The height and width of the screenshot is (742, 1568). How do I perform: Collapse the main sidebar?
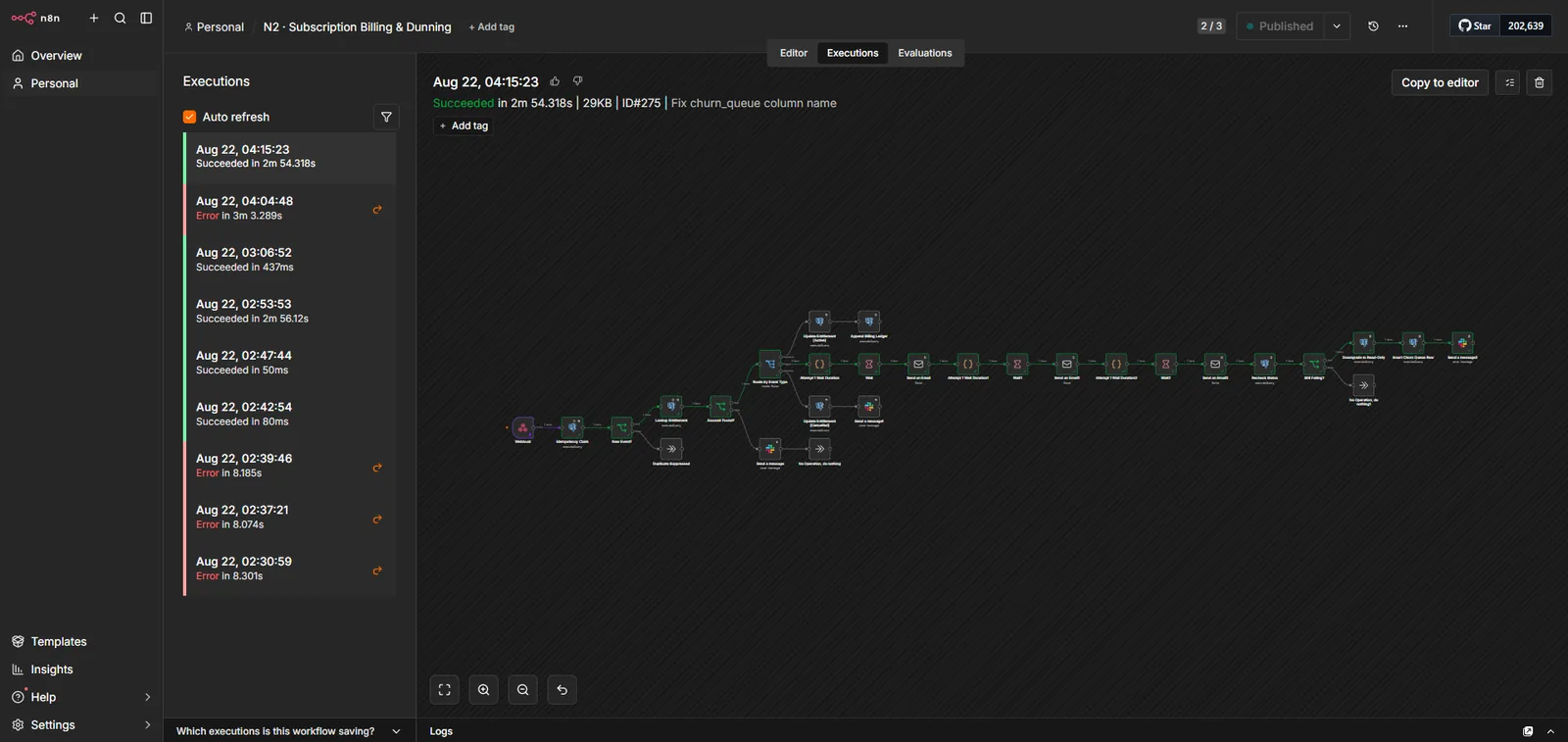tap(146, 18)
